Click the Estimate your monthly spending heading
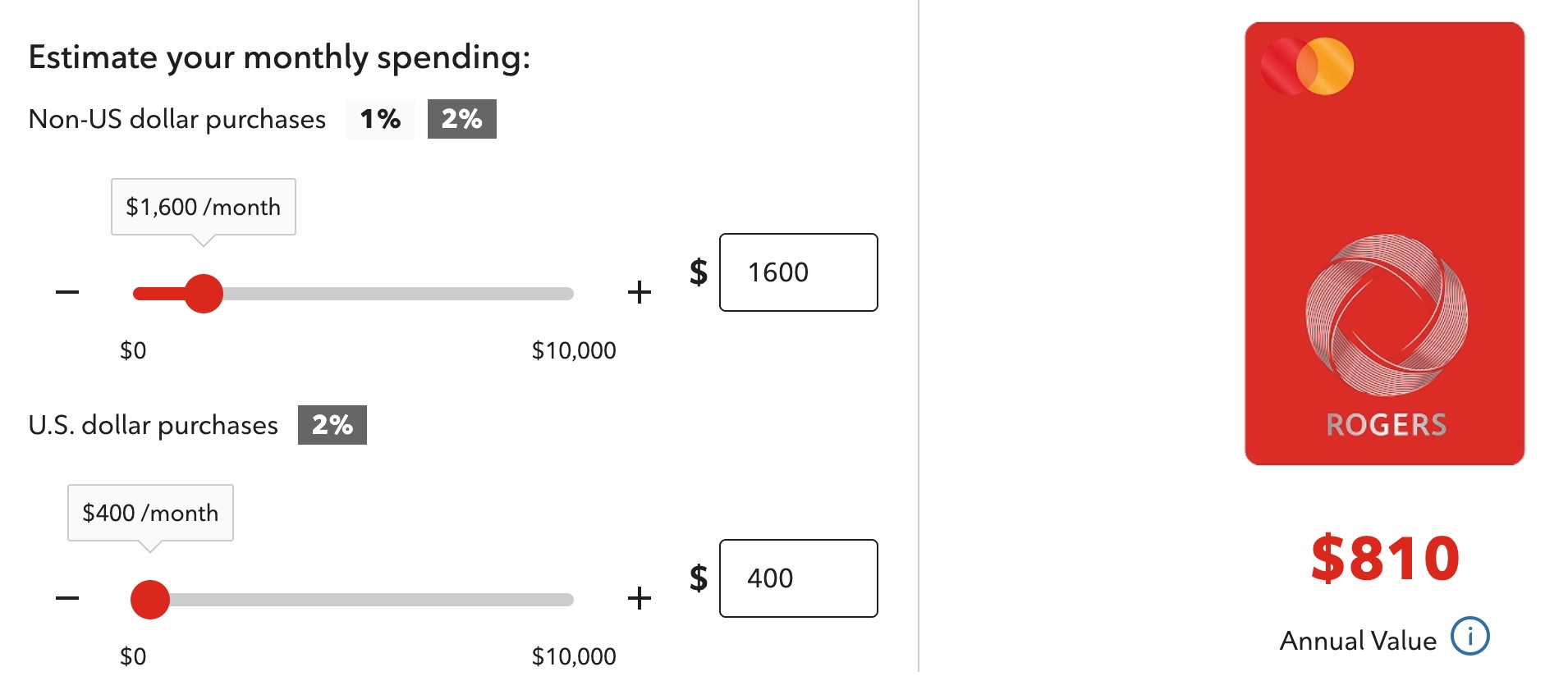Screen dimensions: 1568x699 click(x=279, y=57)
